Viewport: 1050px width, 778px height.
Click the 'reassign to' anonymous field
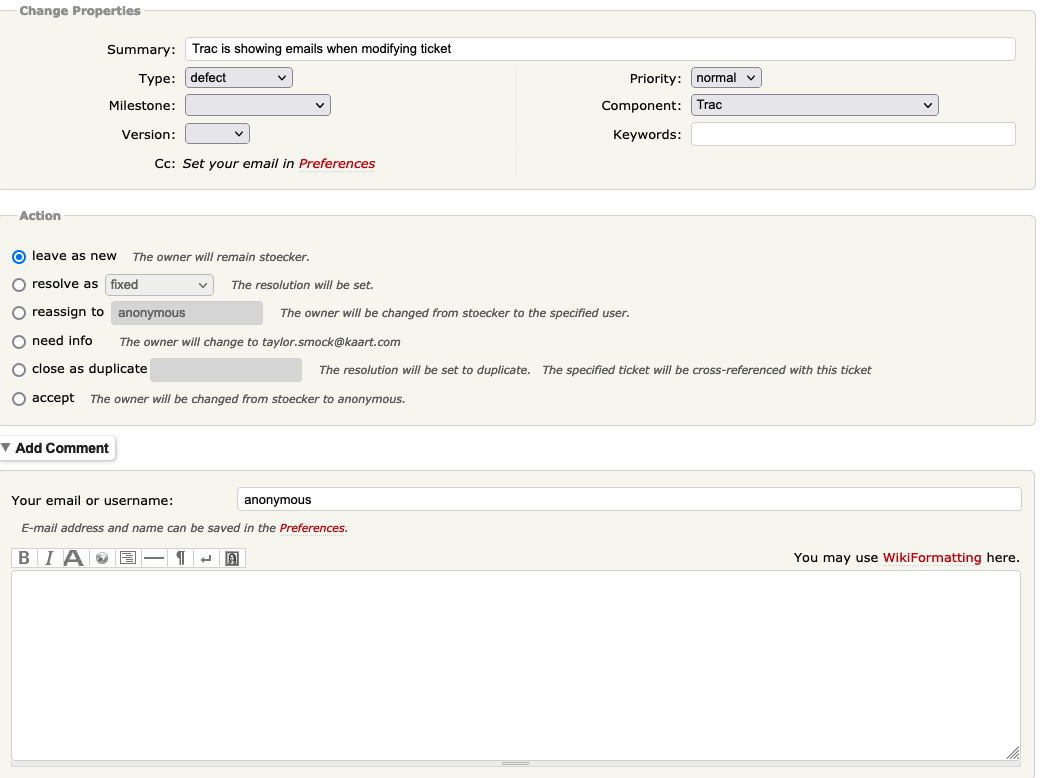(187, 313)
